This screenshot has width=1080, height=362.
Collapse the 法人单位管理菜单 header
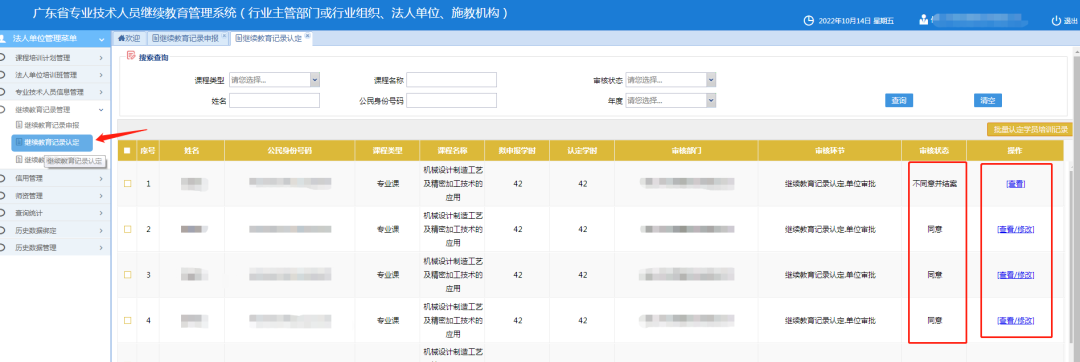point(102,40)
